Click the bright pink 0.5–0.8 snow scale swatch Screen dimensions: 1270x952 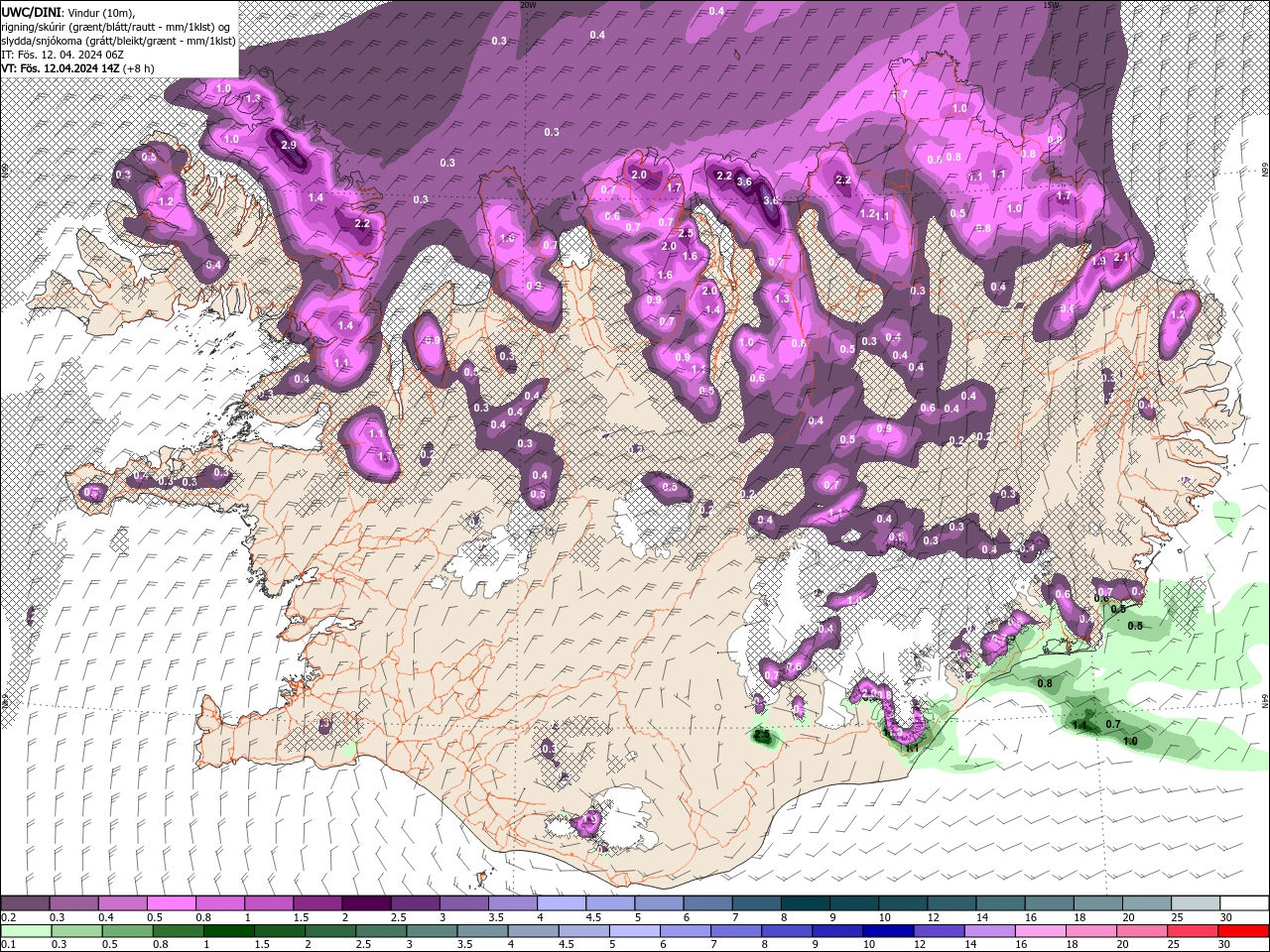point(171,903)
